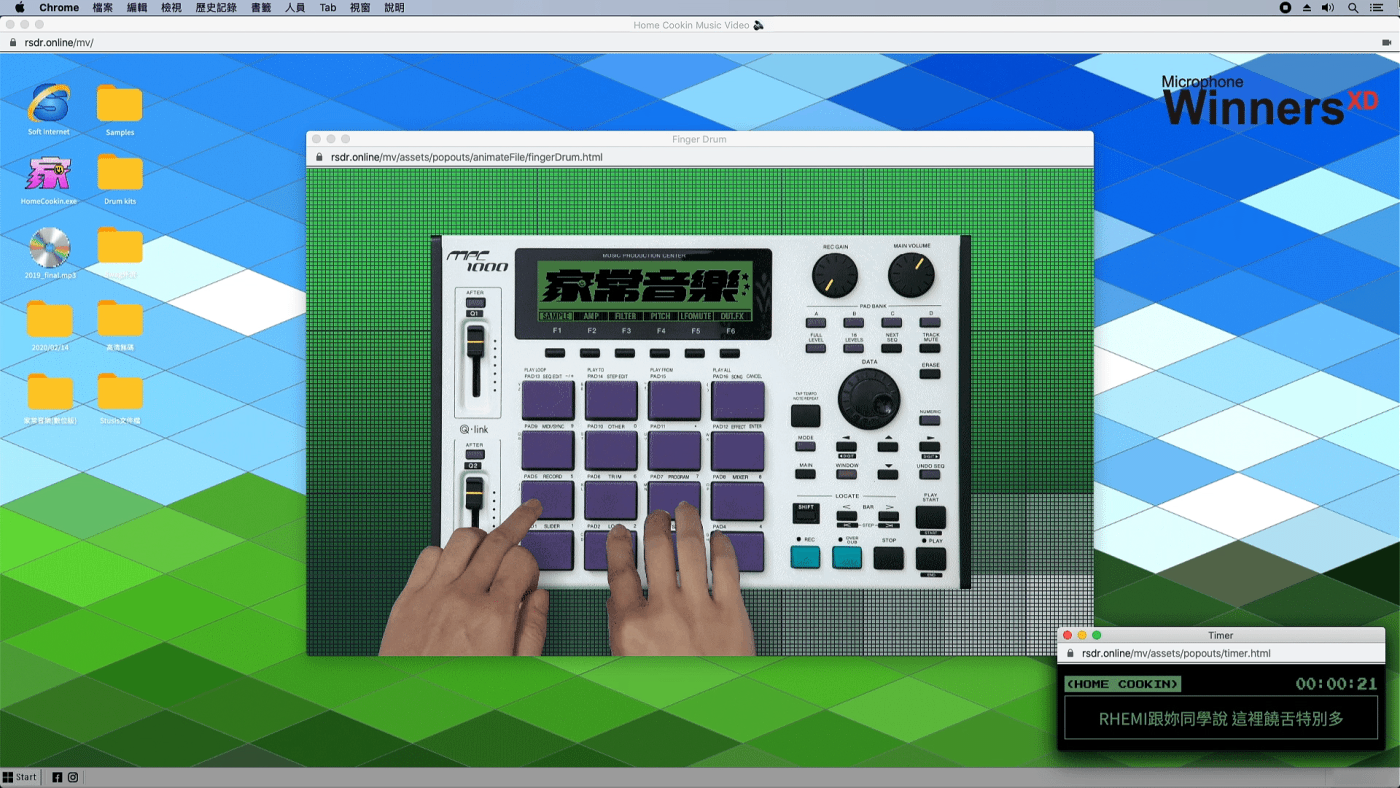Open macOS Spotlight search icon
The image size is (1400, 788).
tap(1353, 7)
